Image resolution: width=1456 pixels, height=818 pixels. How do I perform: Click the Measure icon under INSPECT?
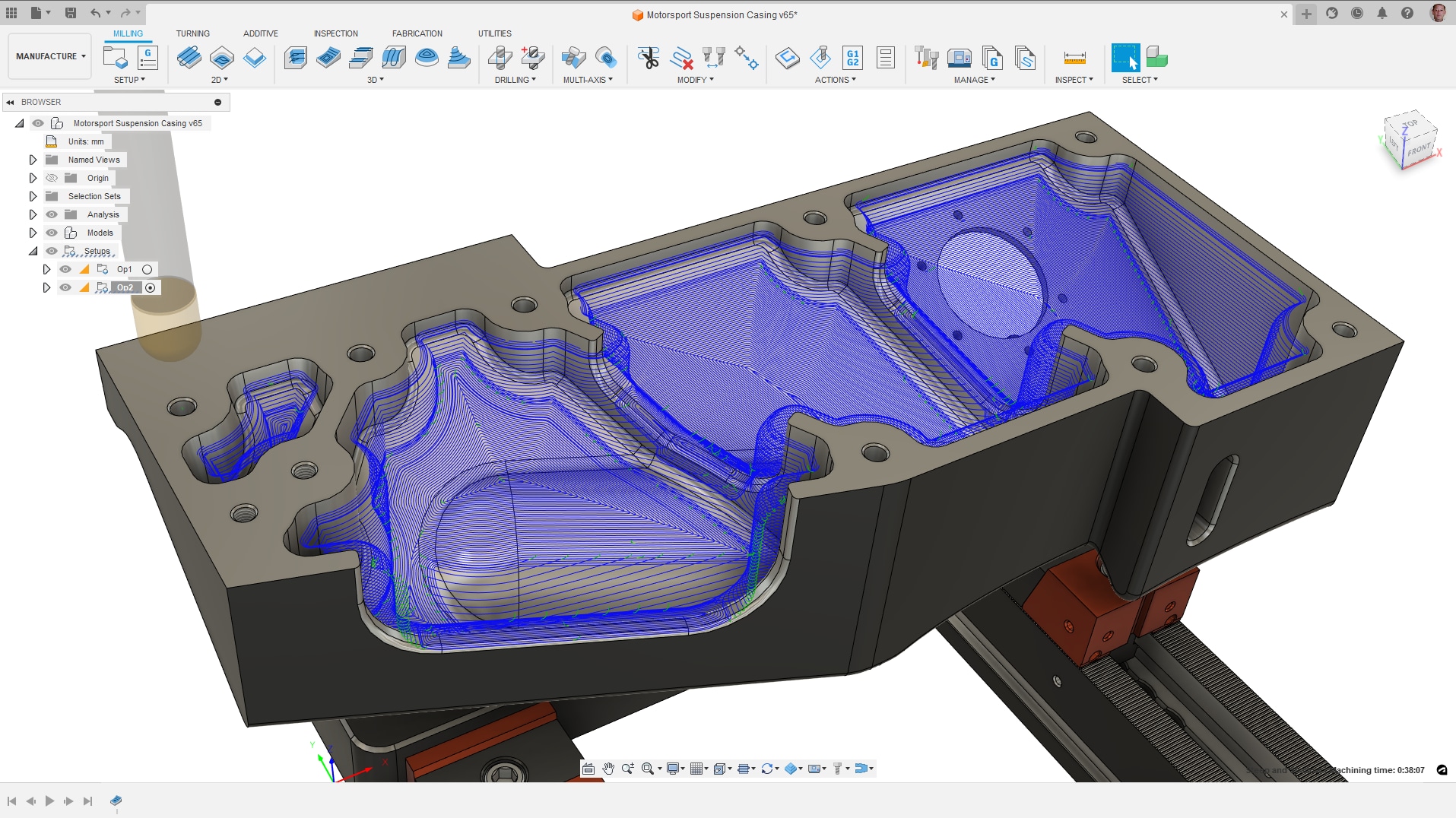[x=1073, y=59]
